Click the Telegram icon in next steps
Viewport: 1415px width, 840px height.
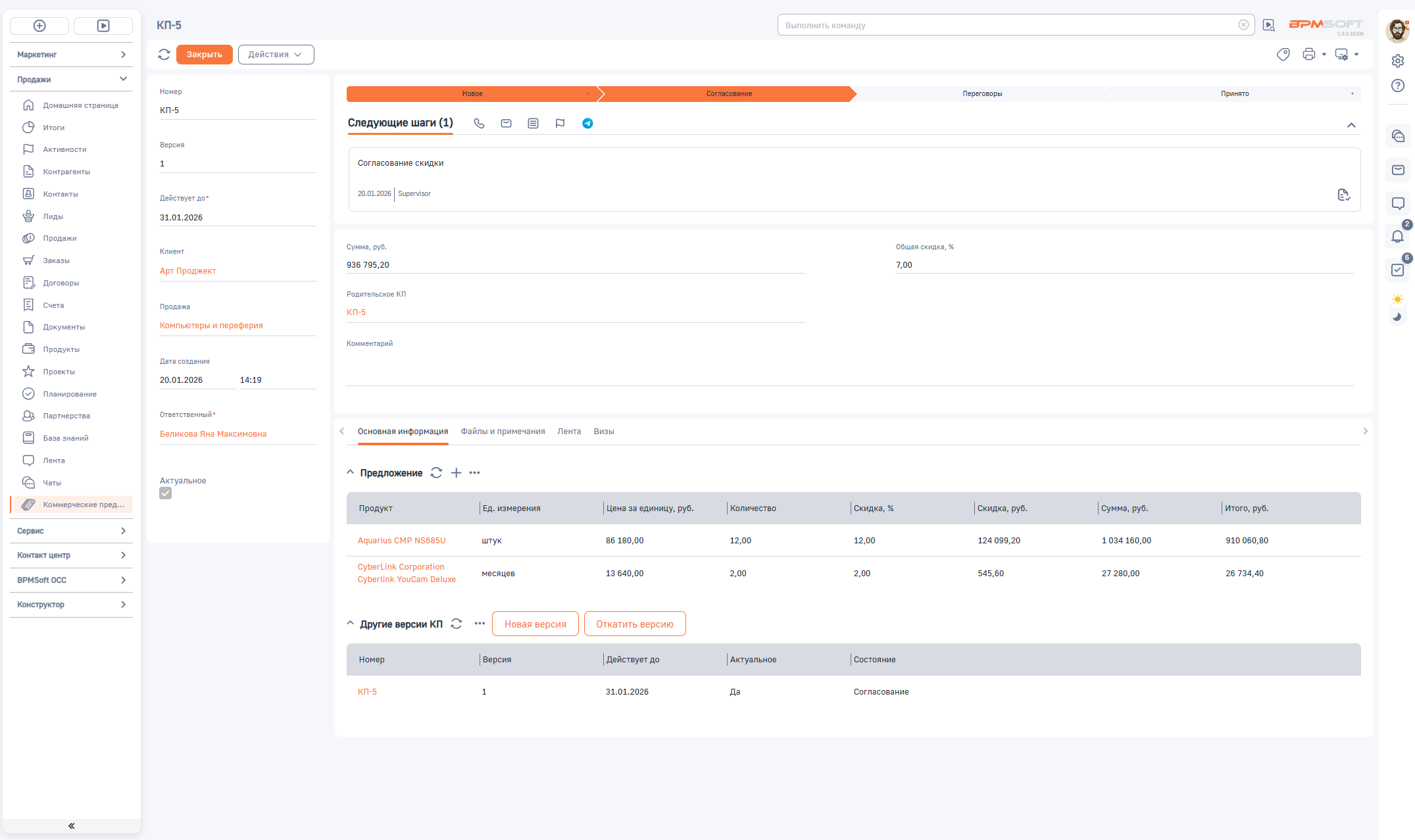pyautogui.click(x=587, y=124)
